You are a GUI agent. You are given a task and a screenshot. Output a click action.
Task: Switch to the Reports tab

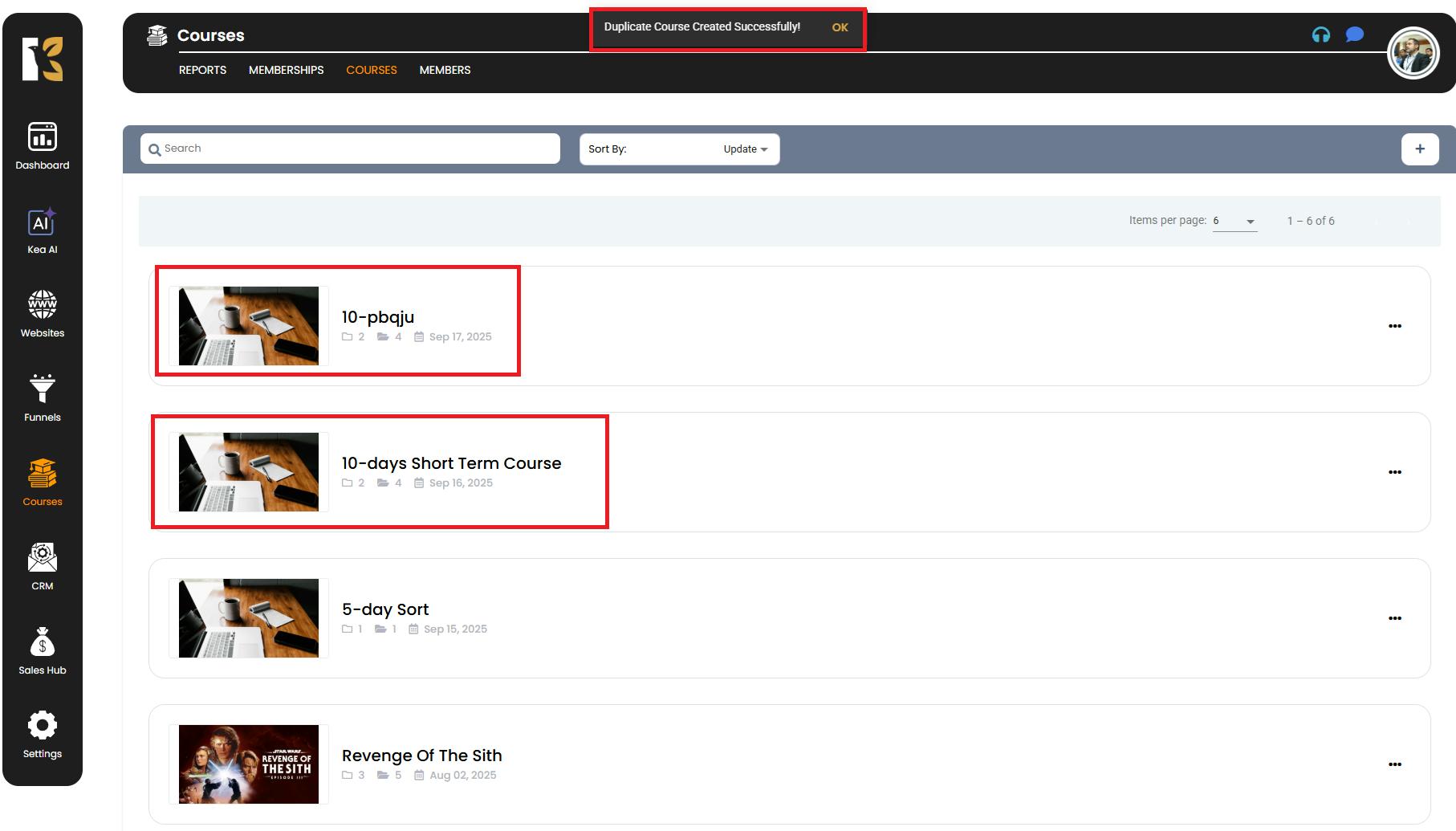(x=202, y=70)
